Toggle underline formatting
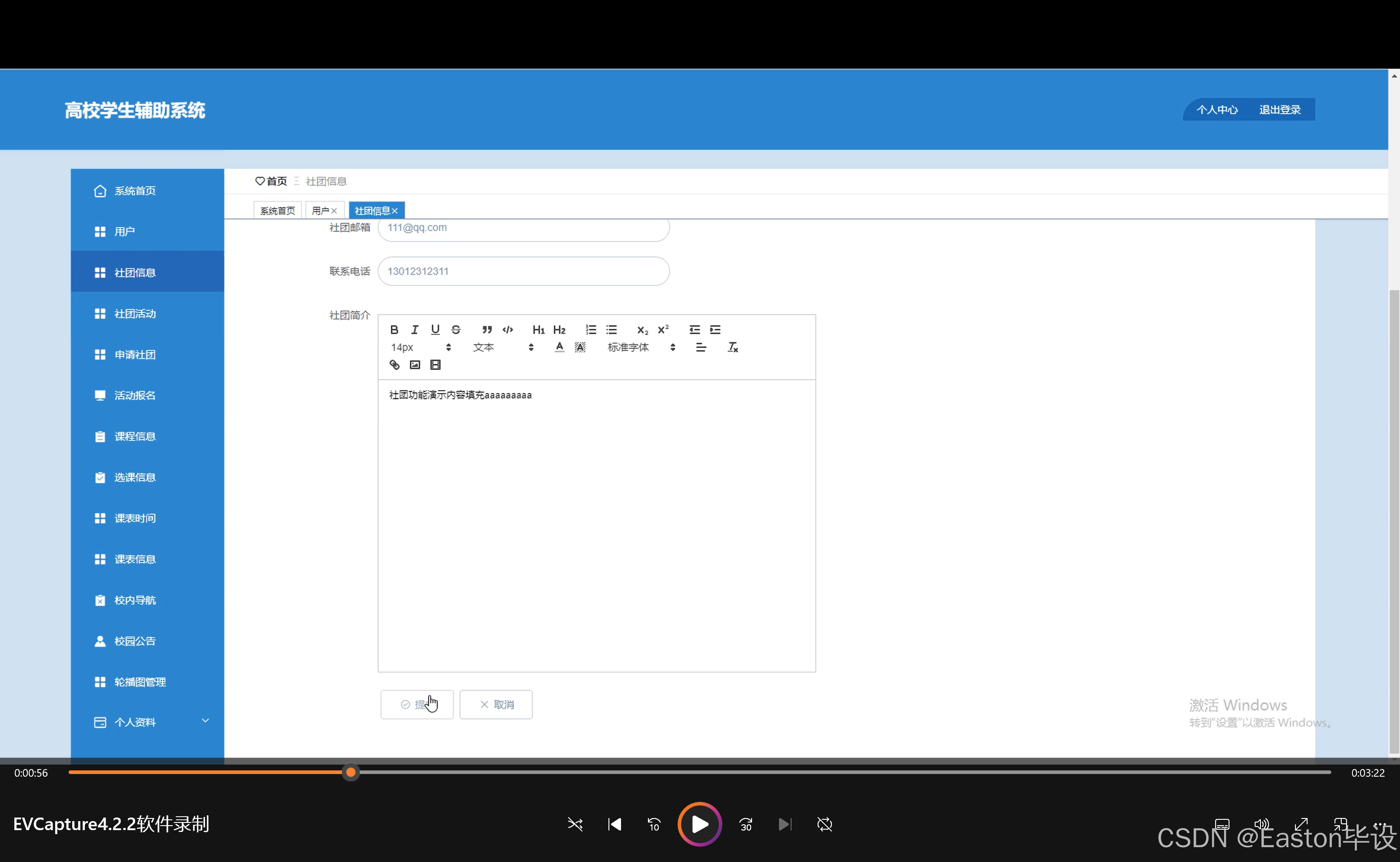This screenshot has height=862, width=1400. [435, 330]
